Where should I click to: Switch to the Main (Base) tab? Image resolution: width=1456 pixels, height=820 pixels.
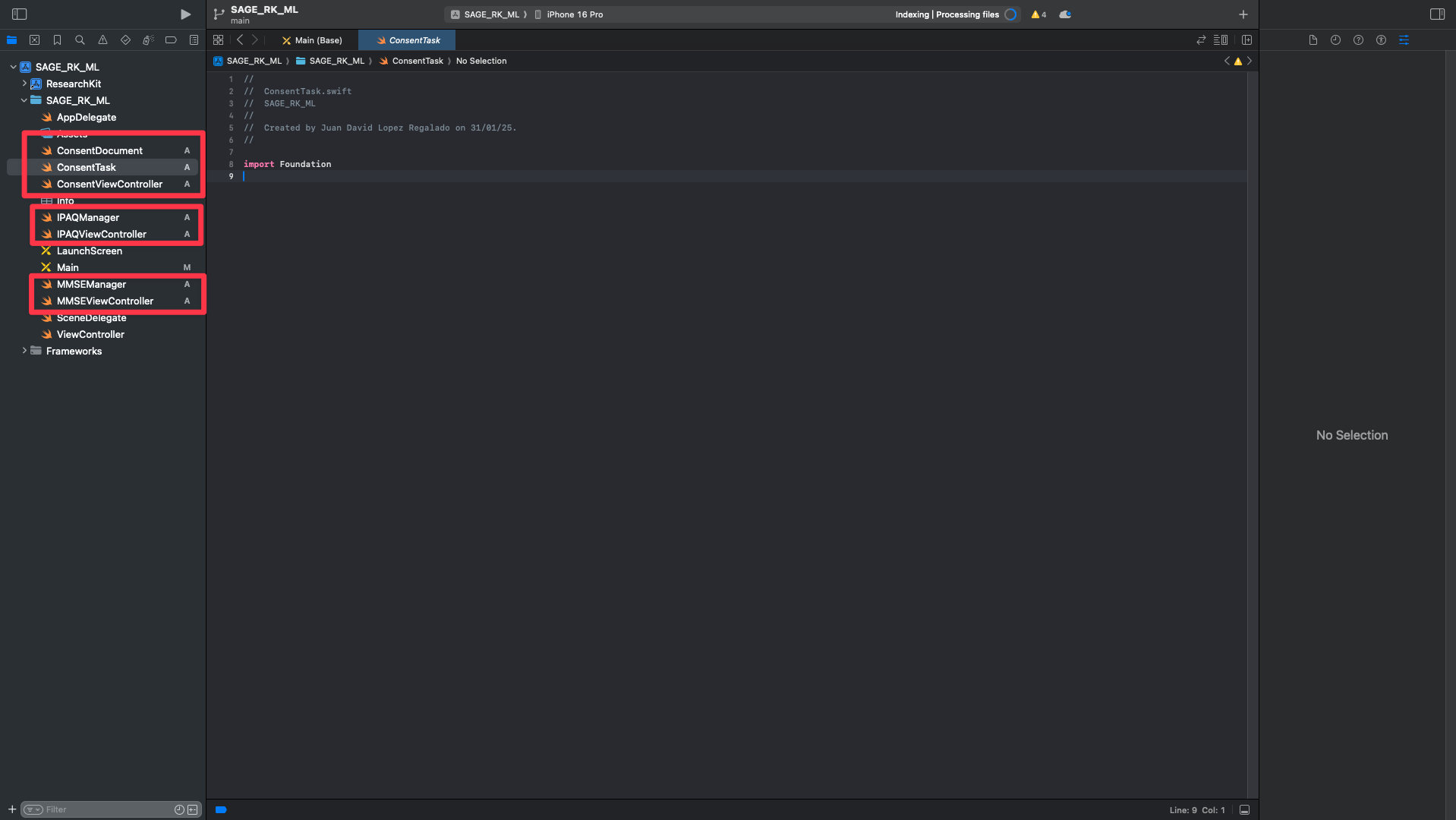312,40
